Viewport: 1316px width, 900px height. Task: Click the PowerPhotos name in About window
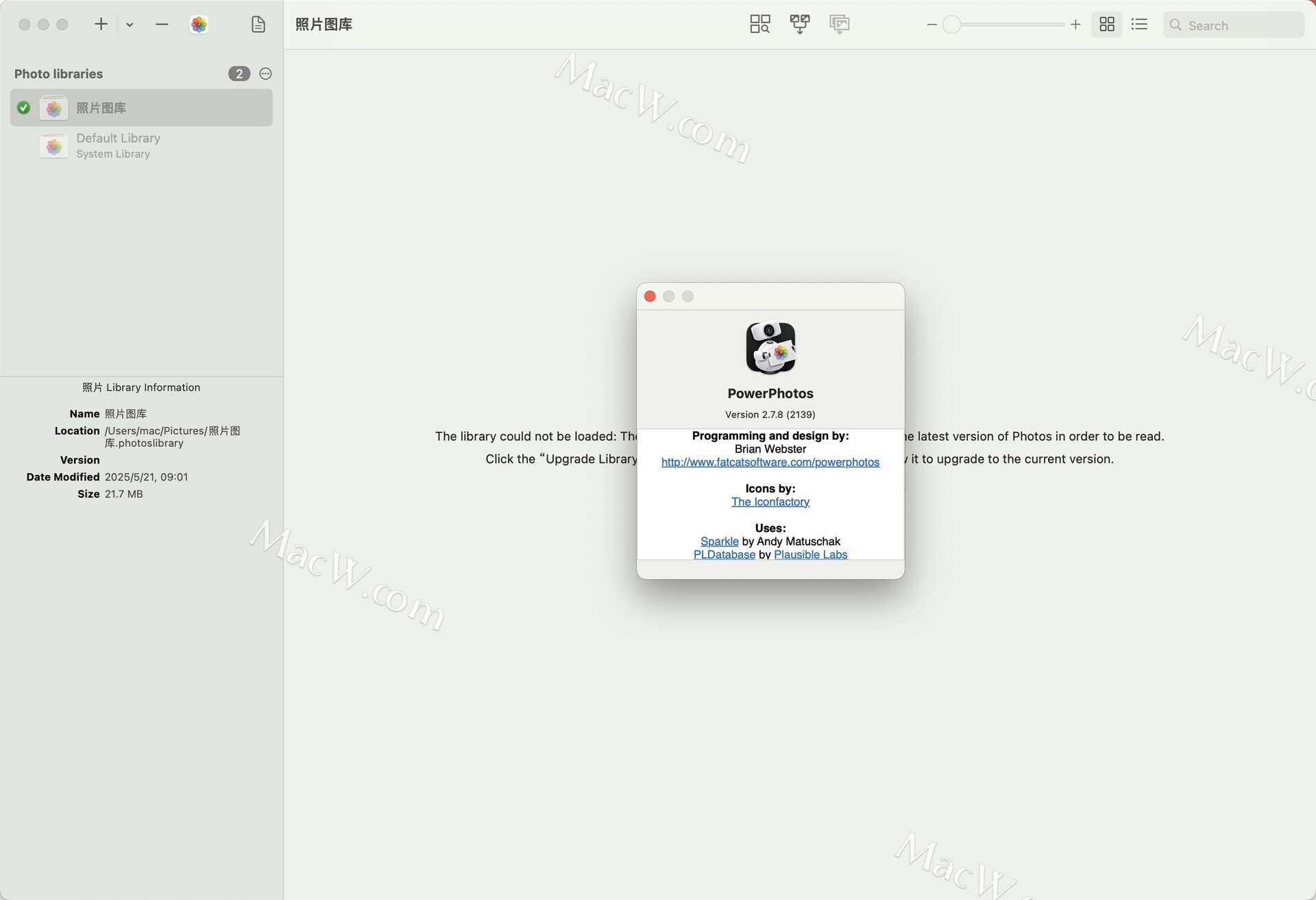pyautogui.click(x=770, y=393)
